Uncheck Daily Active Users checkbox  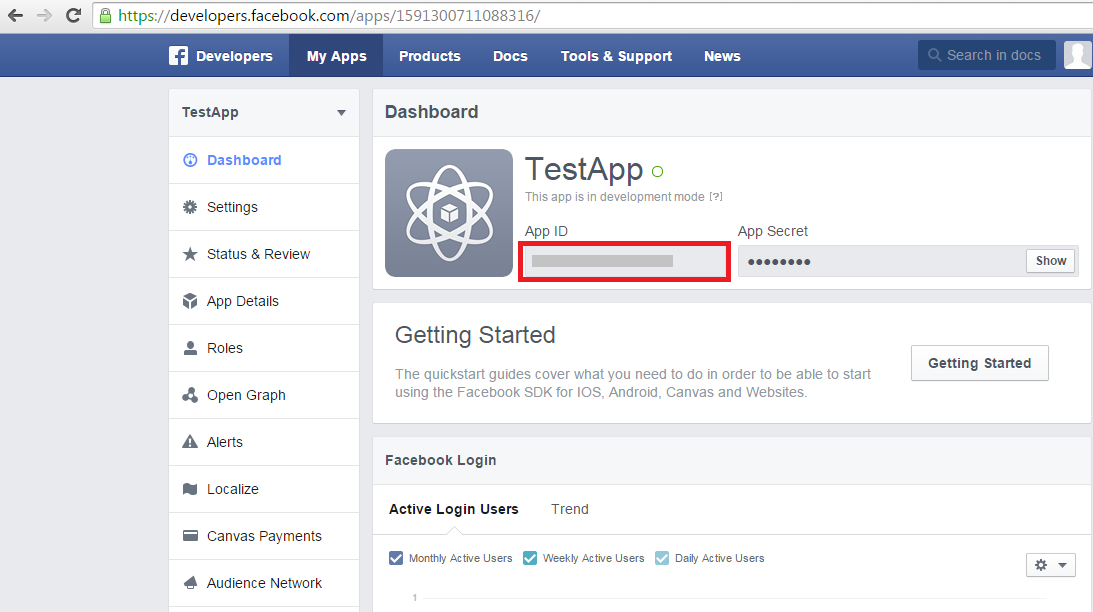(x=662, y=558)
